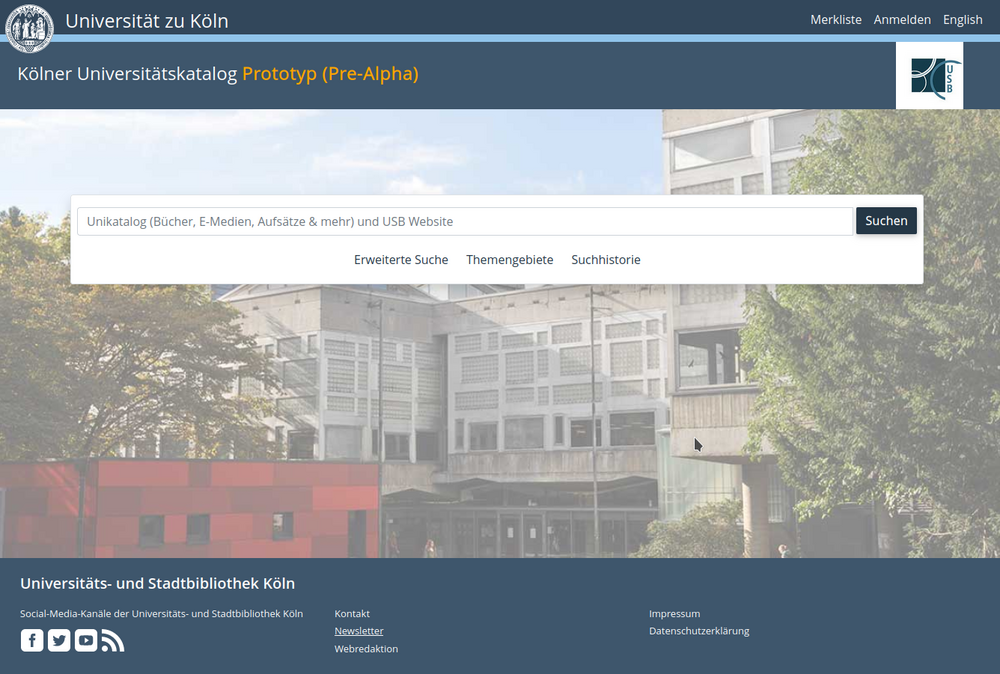This screenshot has height=674, width=1000.
Task: Open the YouTube channel icon
Action: tap(86, 641)
